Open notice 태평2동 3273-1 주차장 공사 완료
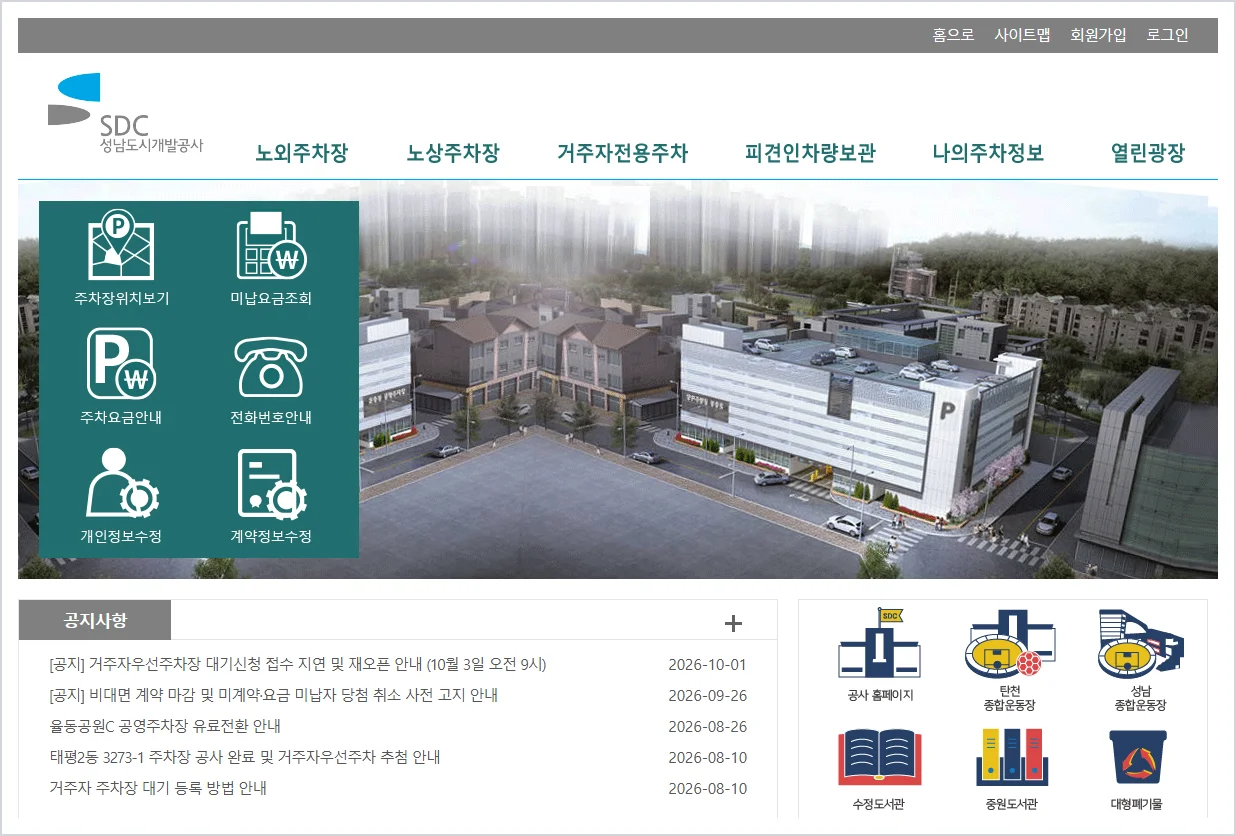1236x836 pixels. pos(245,757)
